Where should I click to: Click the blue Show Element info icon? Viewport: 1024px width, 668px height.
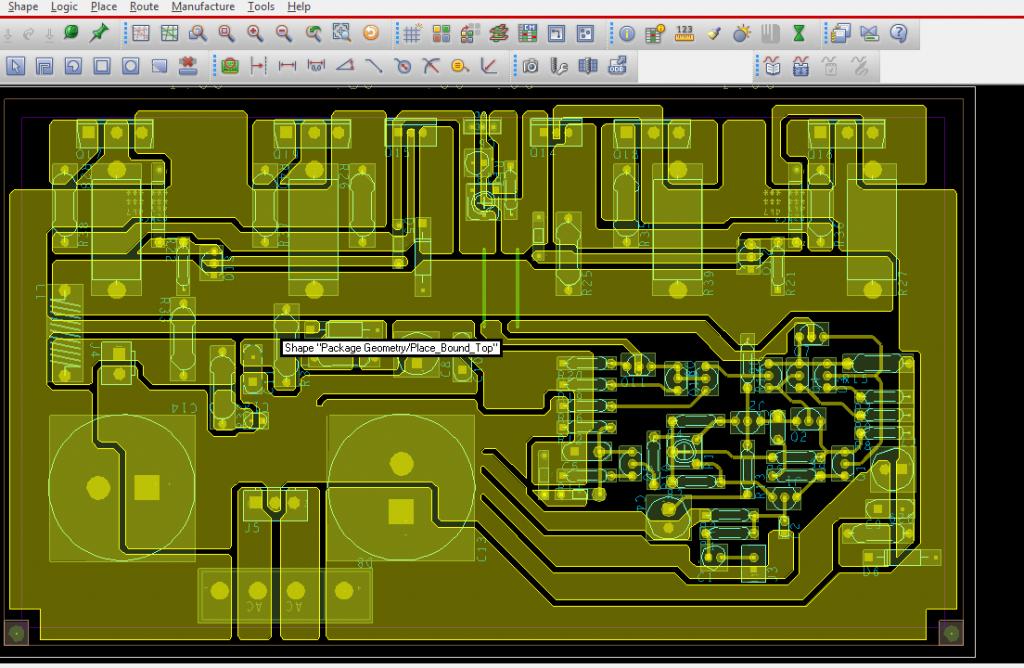click(627, 33)
